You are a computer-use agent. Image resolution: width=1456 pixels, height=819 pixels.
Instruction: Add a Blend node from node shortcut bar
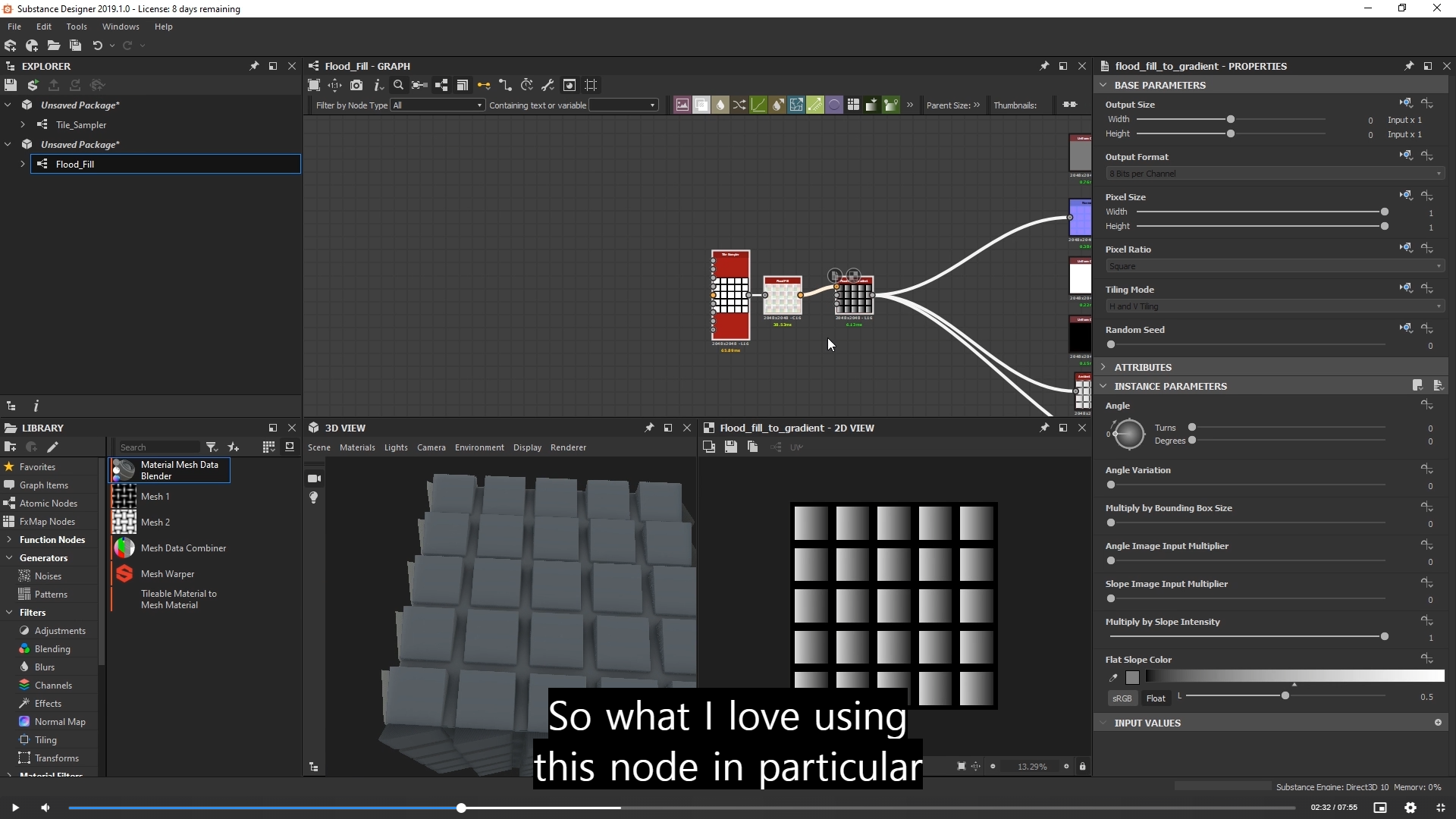click(x=701, y=105)
